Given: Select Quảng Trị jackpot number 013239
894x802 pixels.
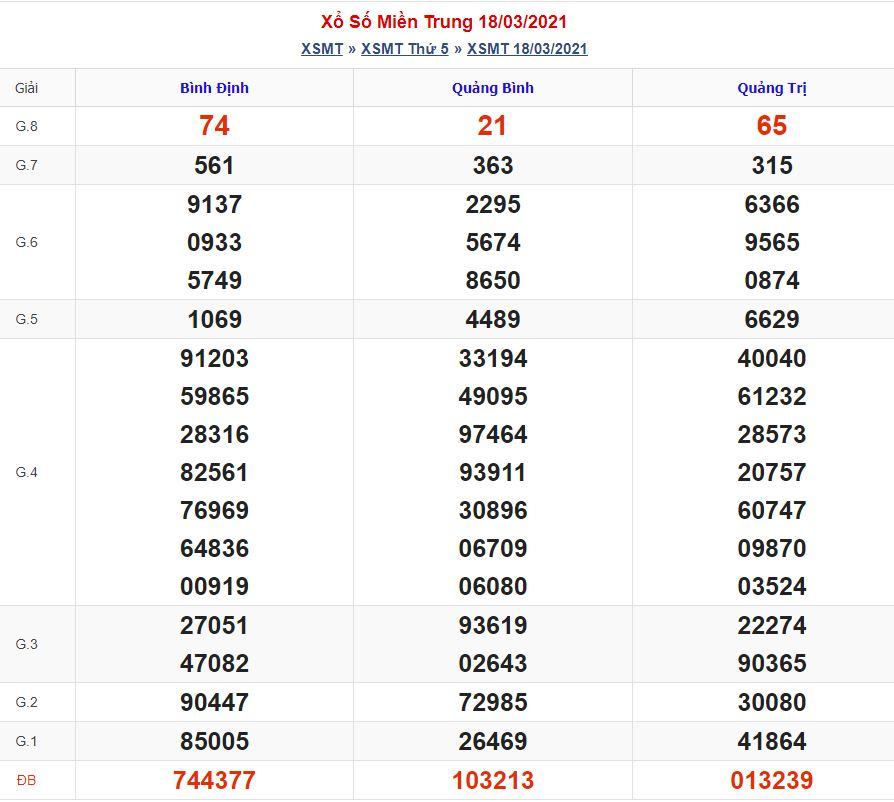Looking at the screenshot, I should 771,780.
